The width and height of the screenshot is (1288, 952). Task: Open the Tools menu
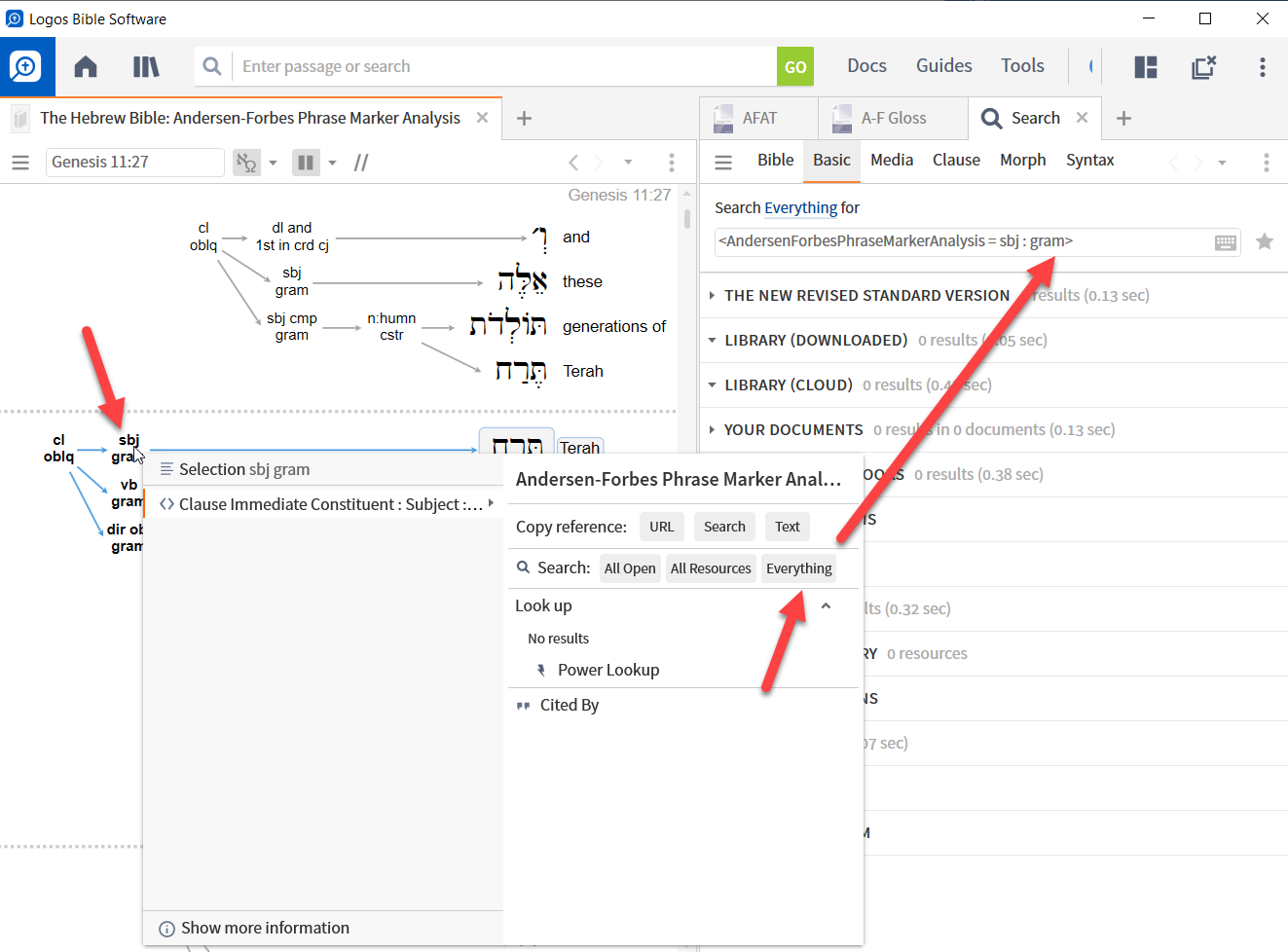click(x=1022, y=66)
